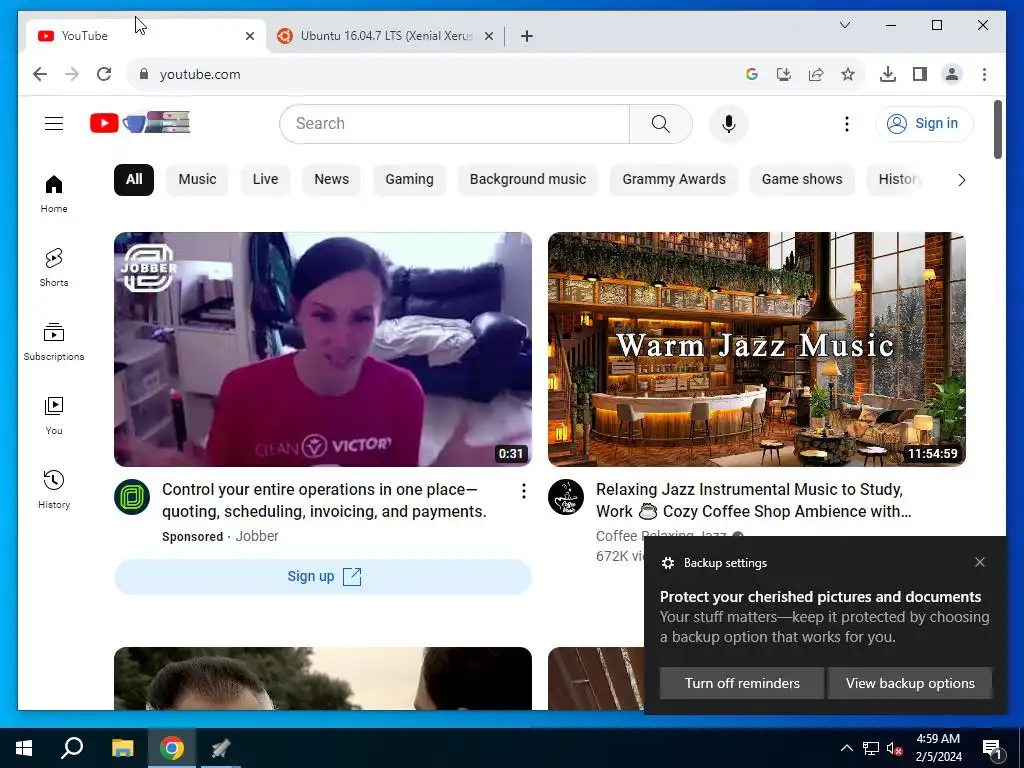Show more category chips with right arrow
This screenshot has height=768, width=1024.
click(961, 180)
